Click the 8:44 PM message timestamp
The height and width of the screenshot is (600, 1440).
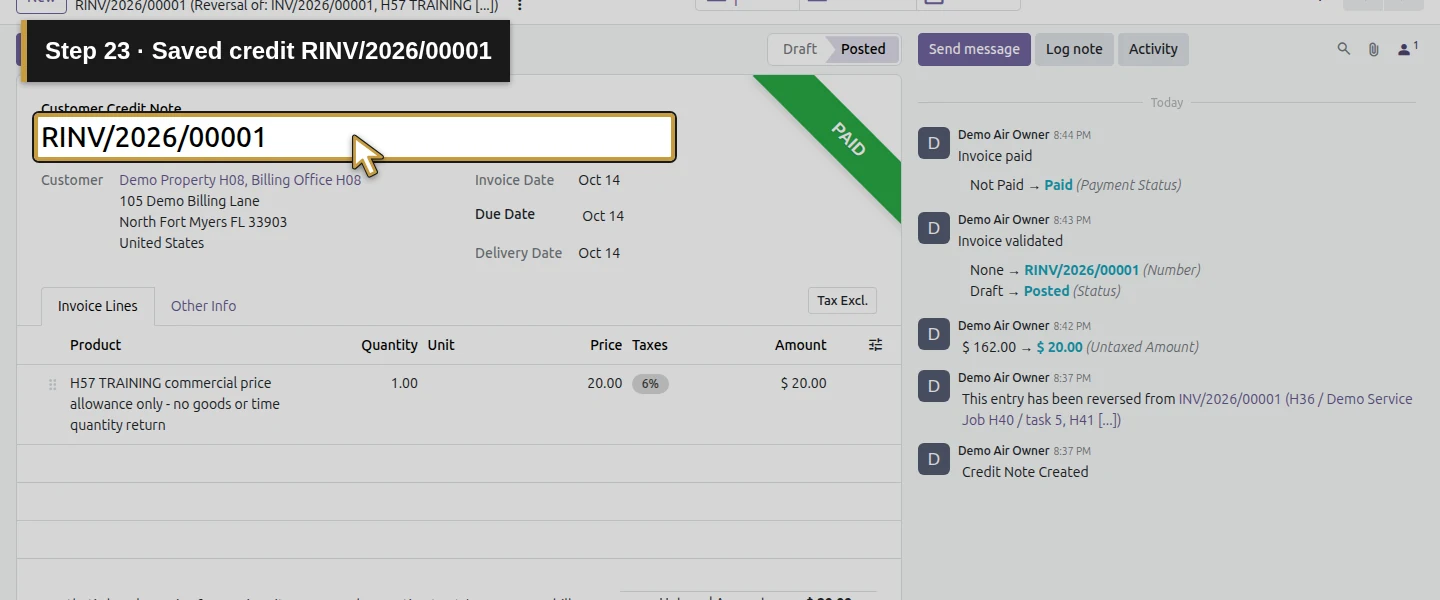tap(1072, 135)
